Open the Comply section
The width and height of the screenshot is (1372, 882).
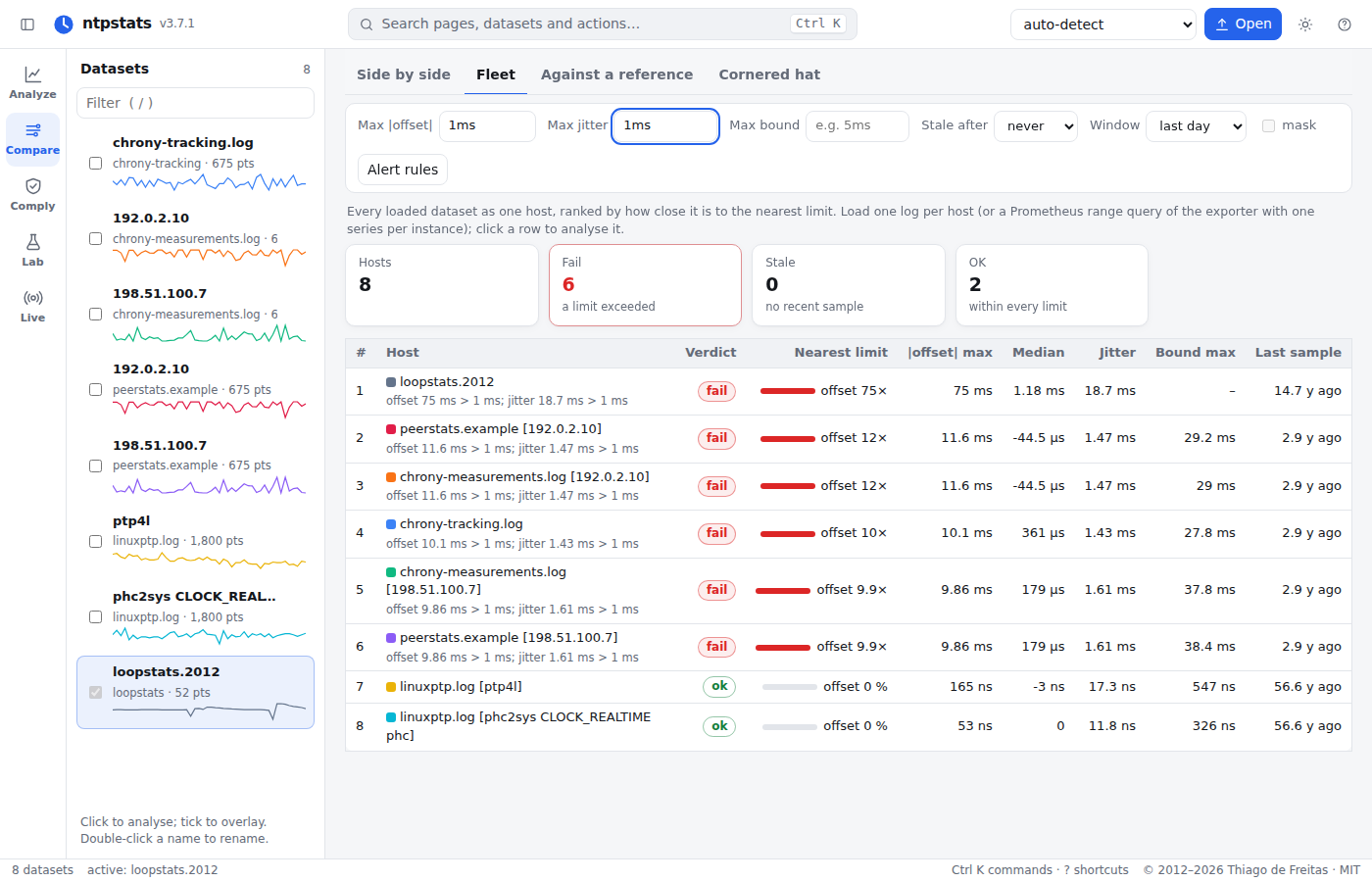click(x=33, y=194)
